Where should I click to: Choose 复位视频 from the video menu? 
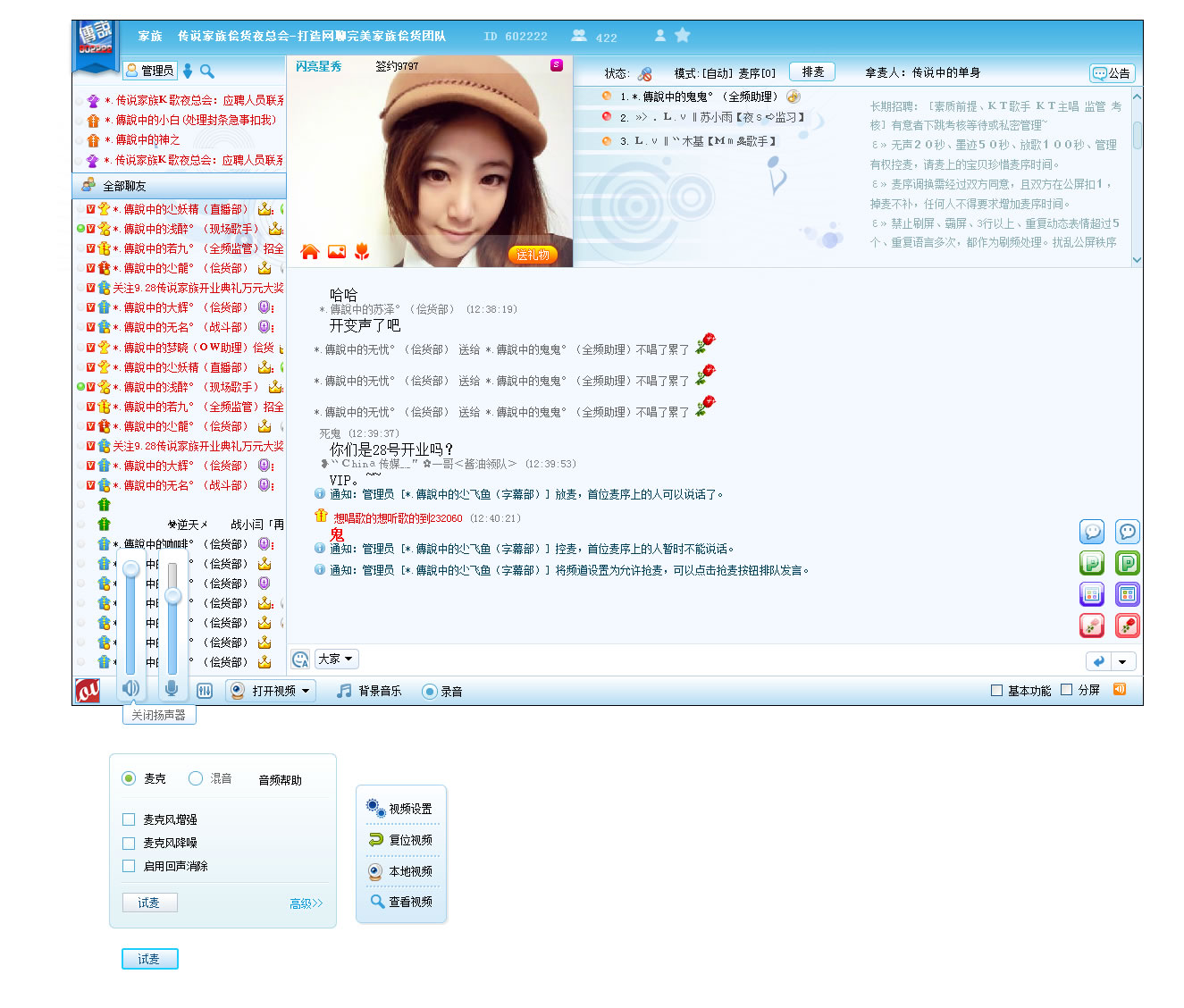coord(399,840)
